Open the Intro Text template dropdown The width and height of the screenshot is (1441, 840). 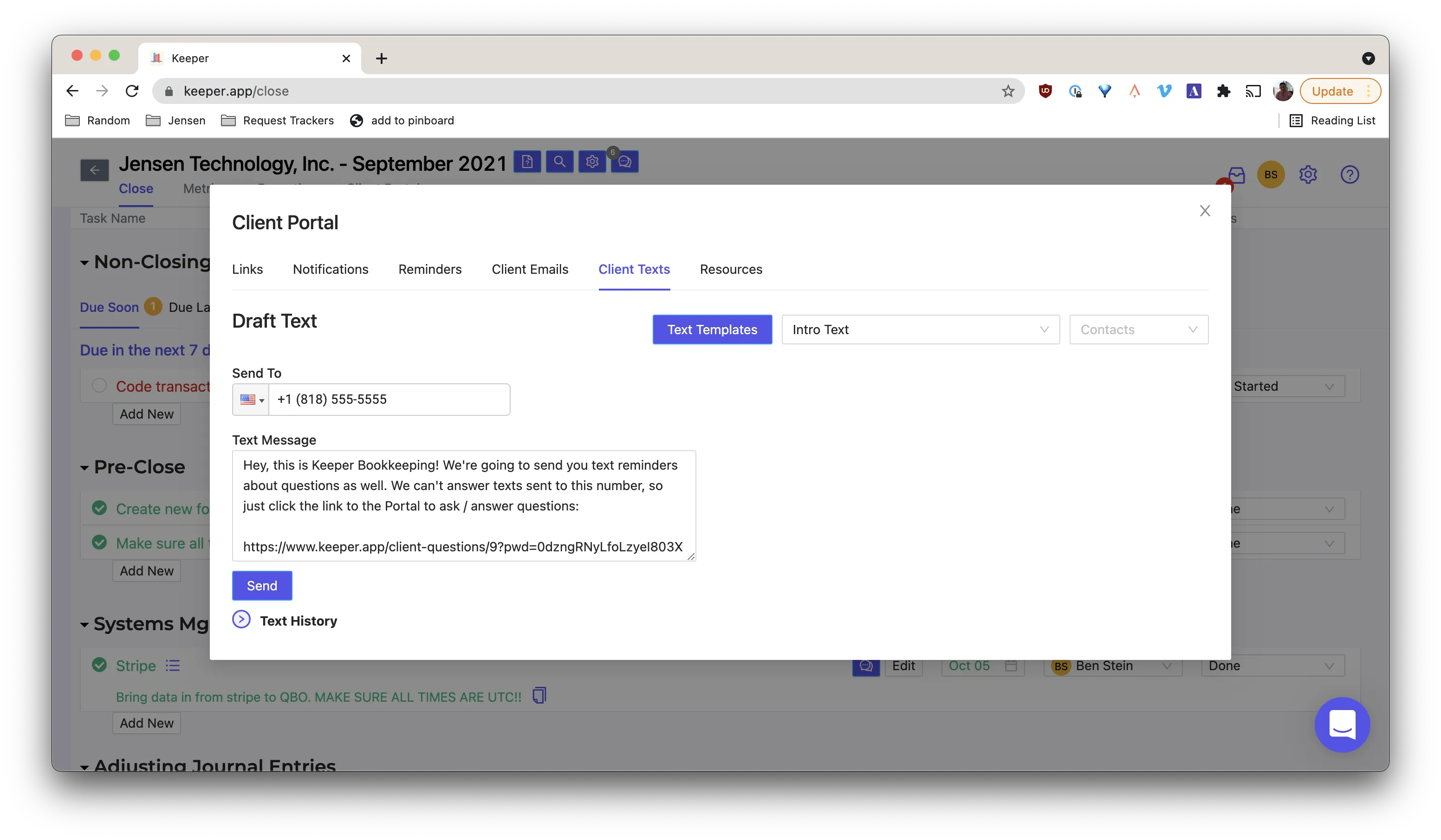(921, 330)
